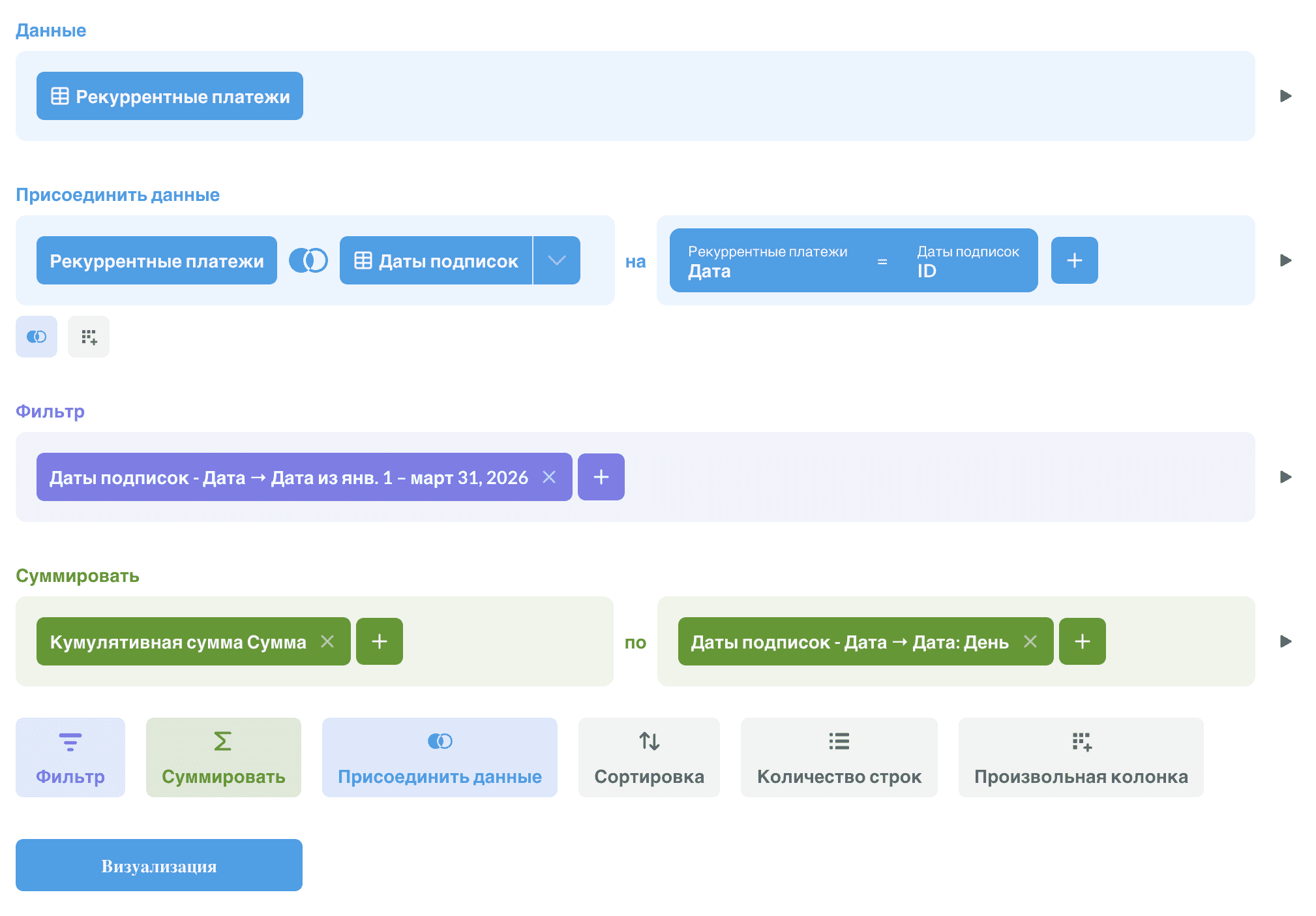Add another join condition with the plus icon
Viewport: 1316px width, 916px height.
pyautogui.click(x=1074, y=260)
